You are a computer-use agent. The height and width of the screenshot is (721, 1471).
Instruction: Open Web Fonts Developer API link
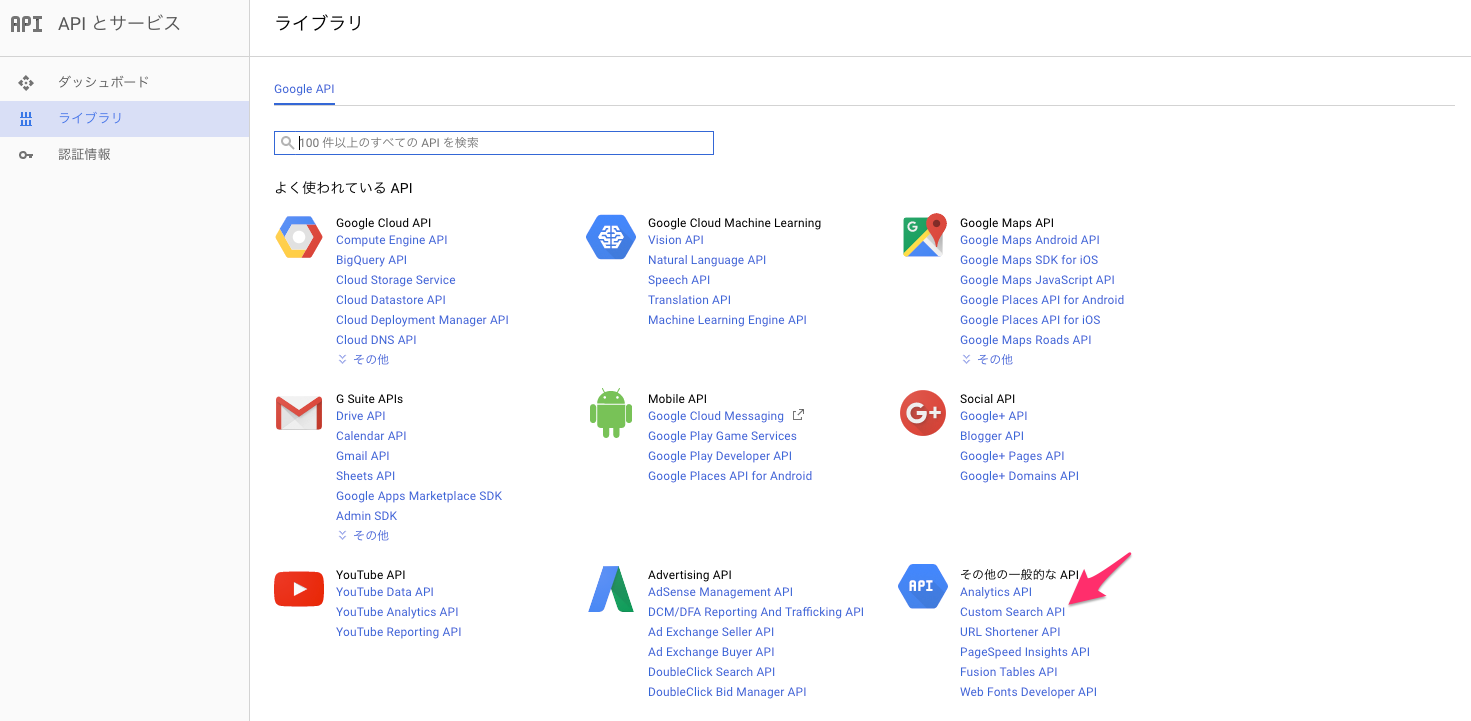1028,692
